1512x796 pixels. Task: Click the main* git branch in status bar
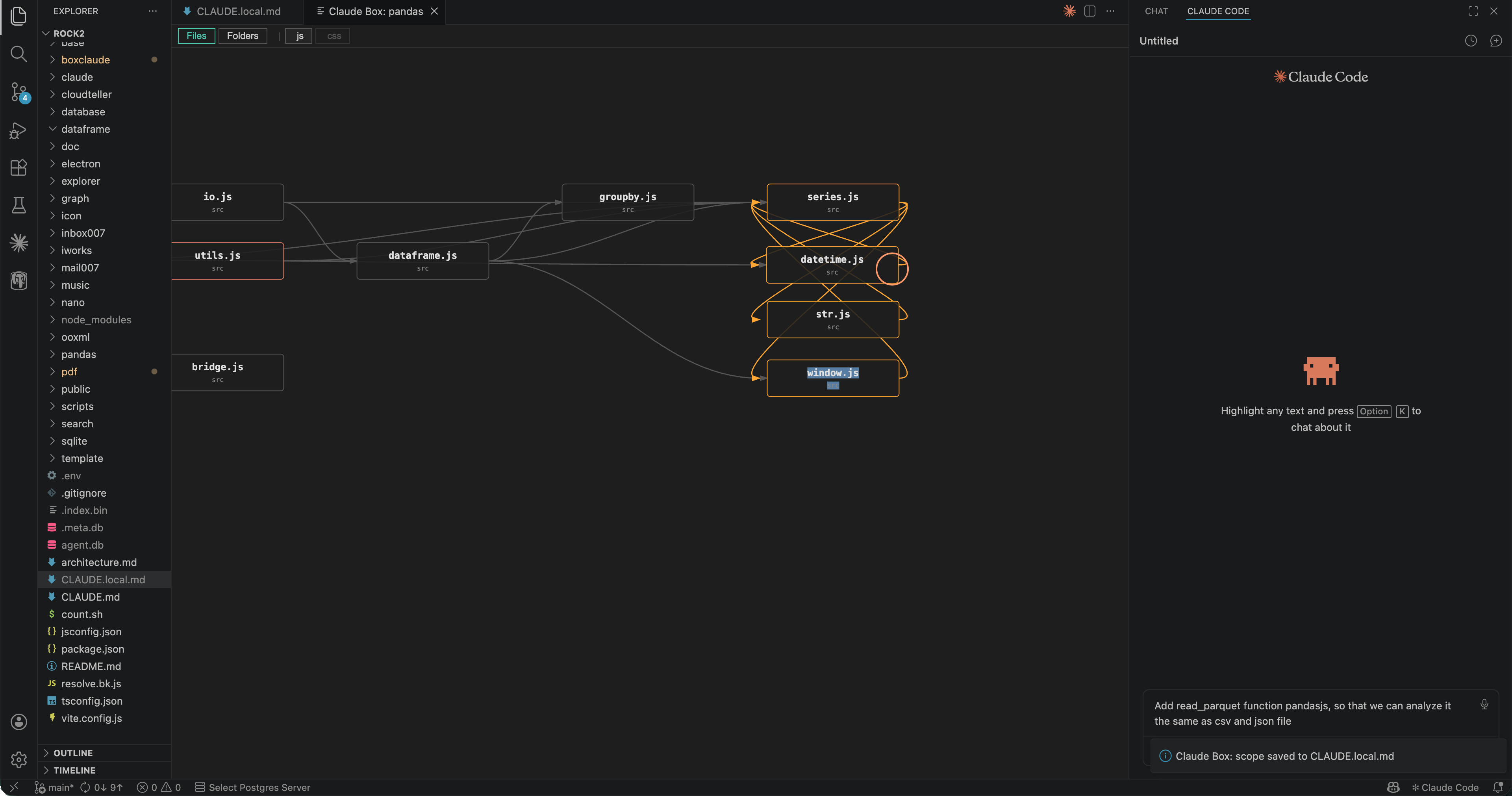click(54, 787)
